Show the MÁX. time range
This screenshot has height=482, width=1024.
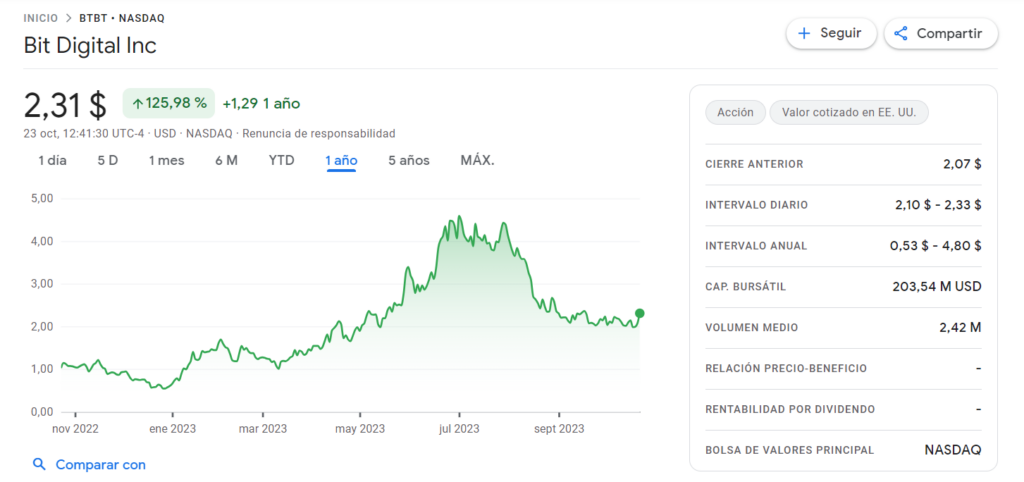coord(477,160)
